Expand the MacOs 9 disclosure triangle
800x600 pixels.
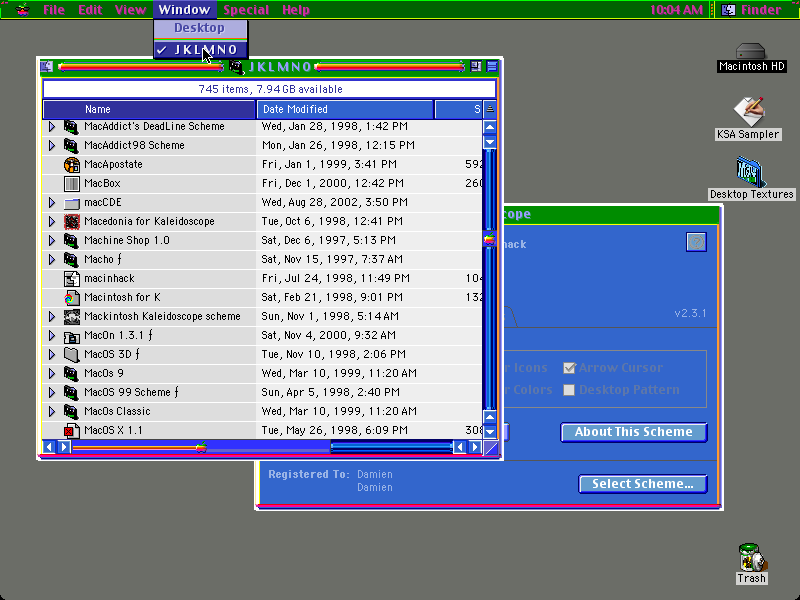pyautogui.click(x=52, y=373)
